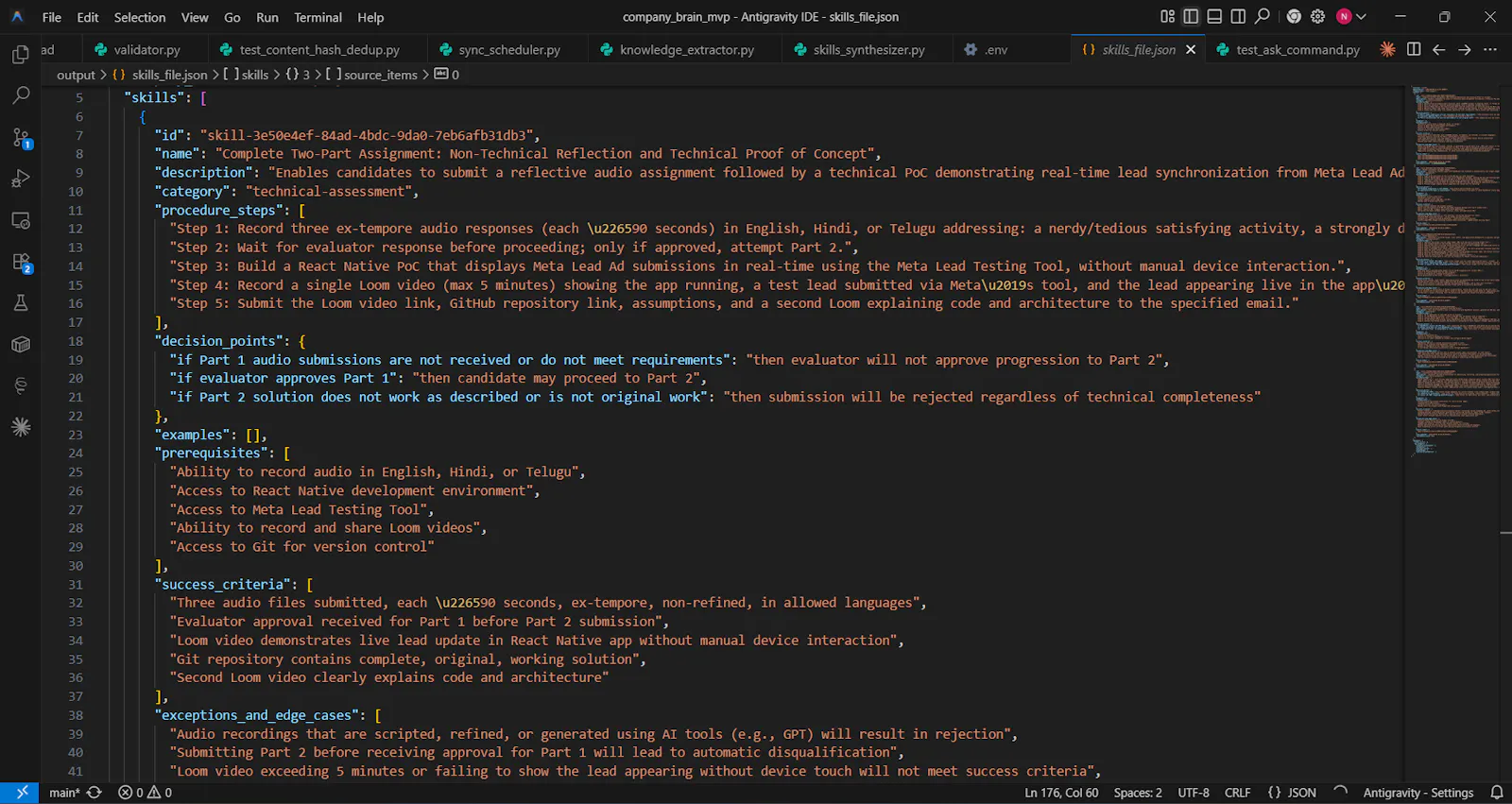Open the Go menu

point(232,17)
